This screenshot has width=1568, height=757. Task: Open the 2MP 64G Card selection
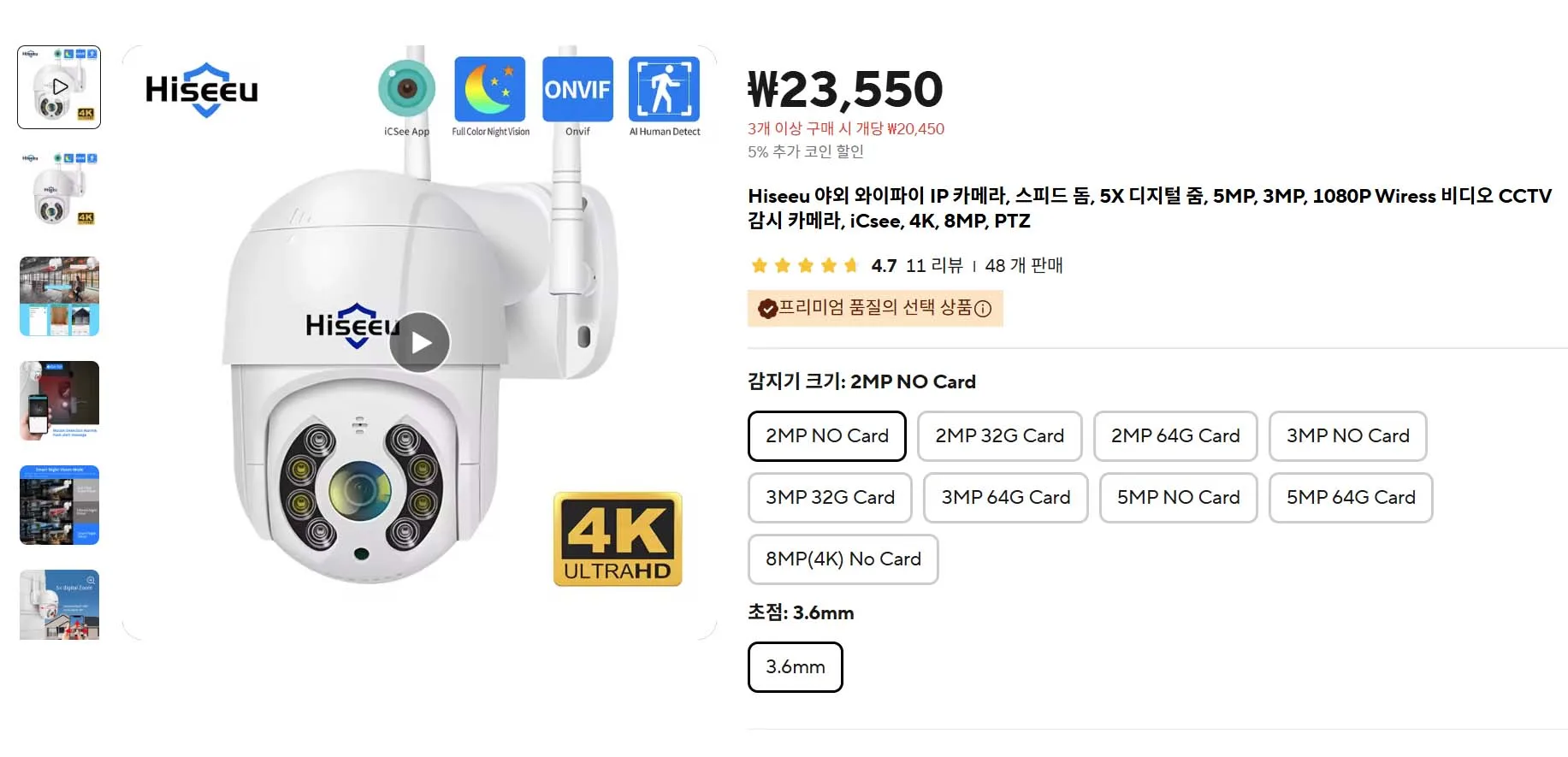click(1175, 436)
